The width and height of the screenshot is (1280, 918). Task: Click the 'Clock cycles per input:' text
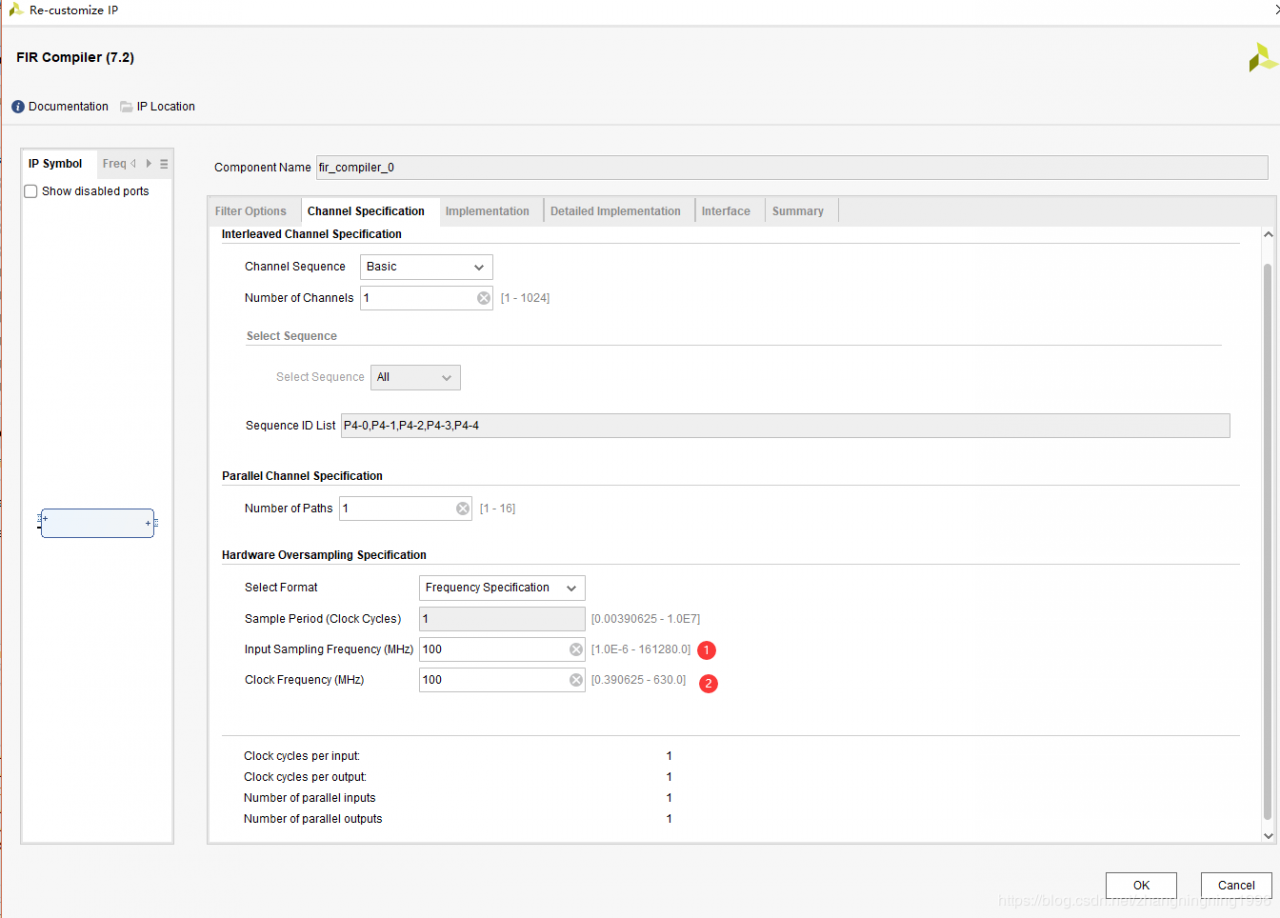302,757
